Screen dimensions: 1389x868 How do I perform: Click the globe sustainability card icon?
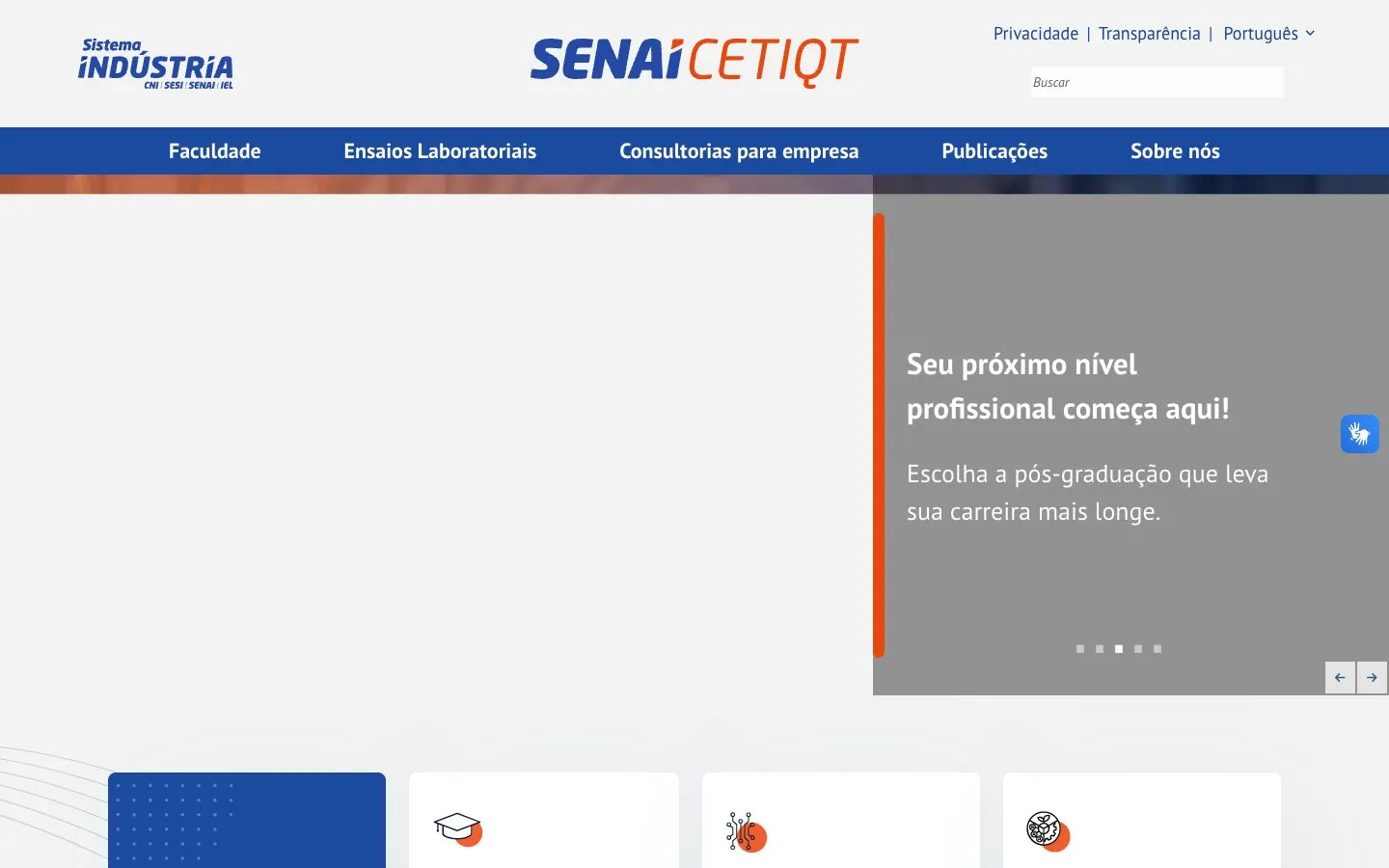point(1048,831)
